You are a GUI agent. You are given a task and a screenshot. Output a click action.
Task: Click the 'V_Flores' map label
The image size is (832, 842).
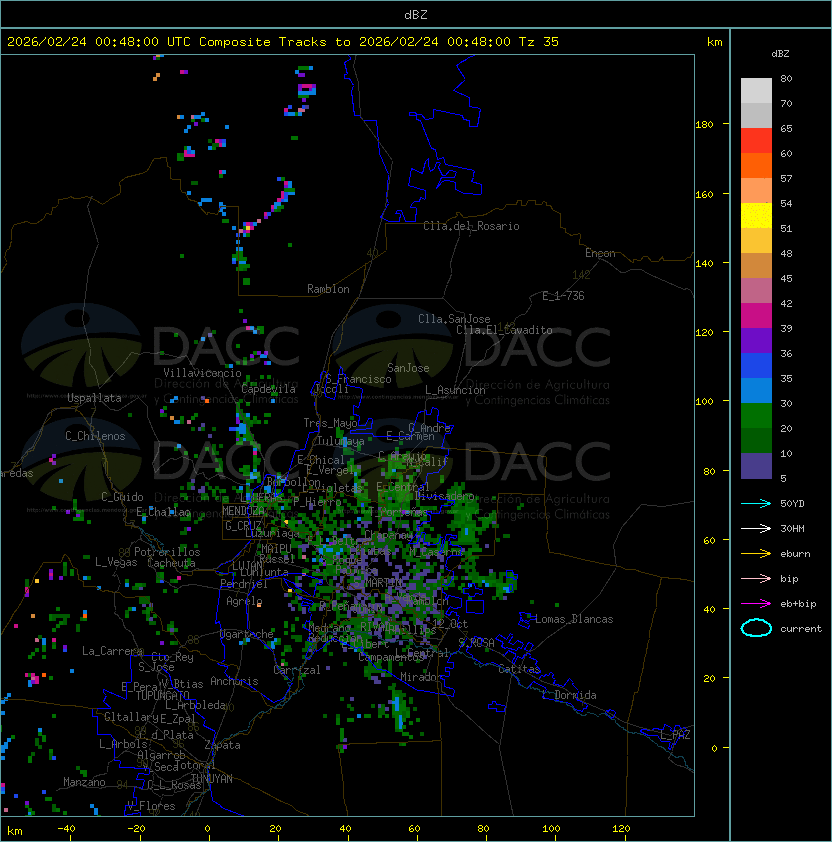click(x=151, y=806)
